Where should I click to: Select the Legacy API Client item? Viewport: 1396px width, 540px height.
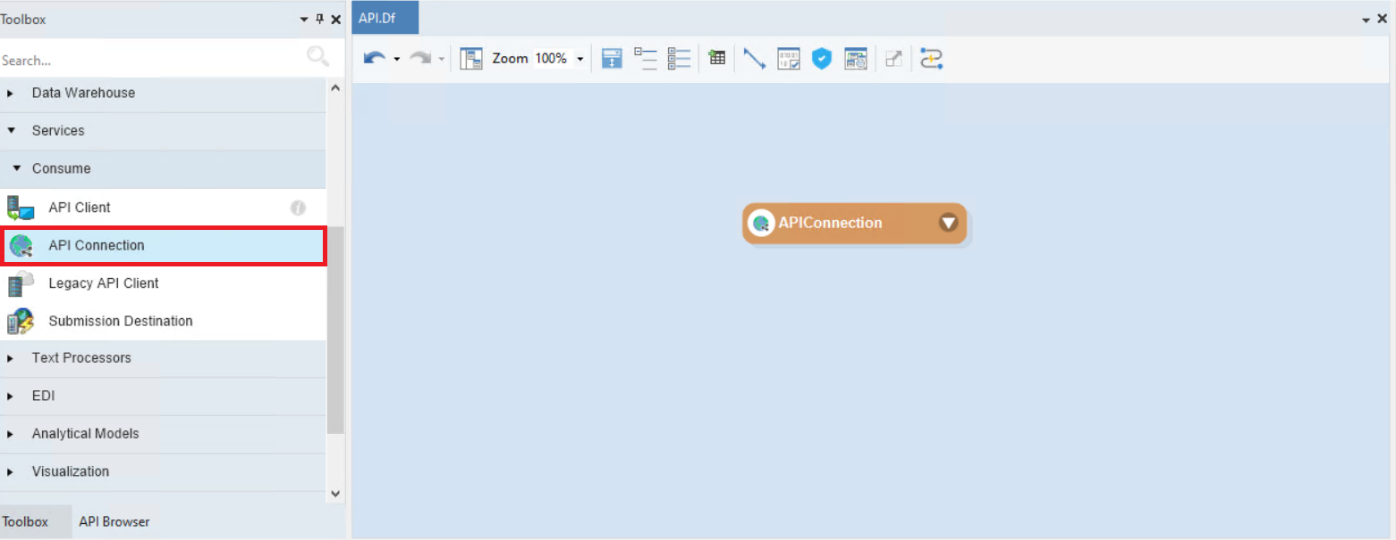tap(163, 283)
